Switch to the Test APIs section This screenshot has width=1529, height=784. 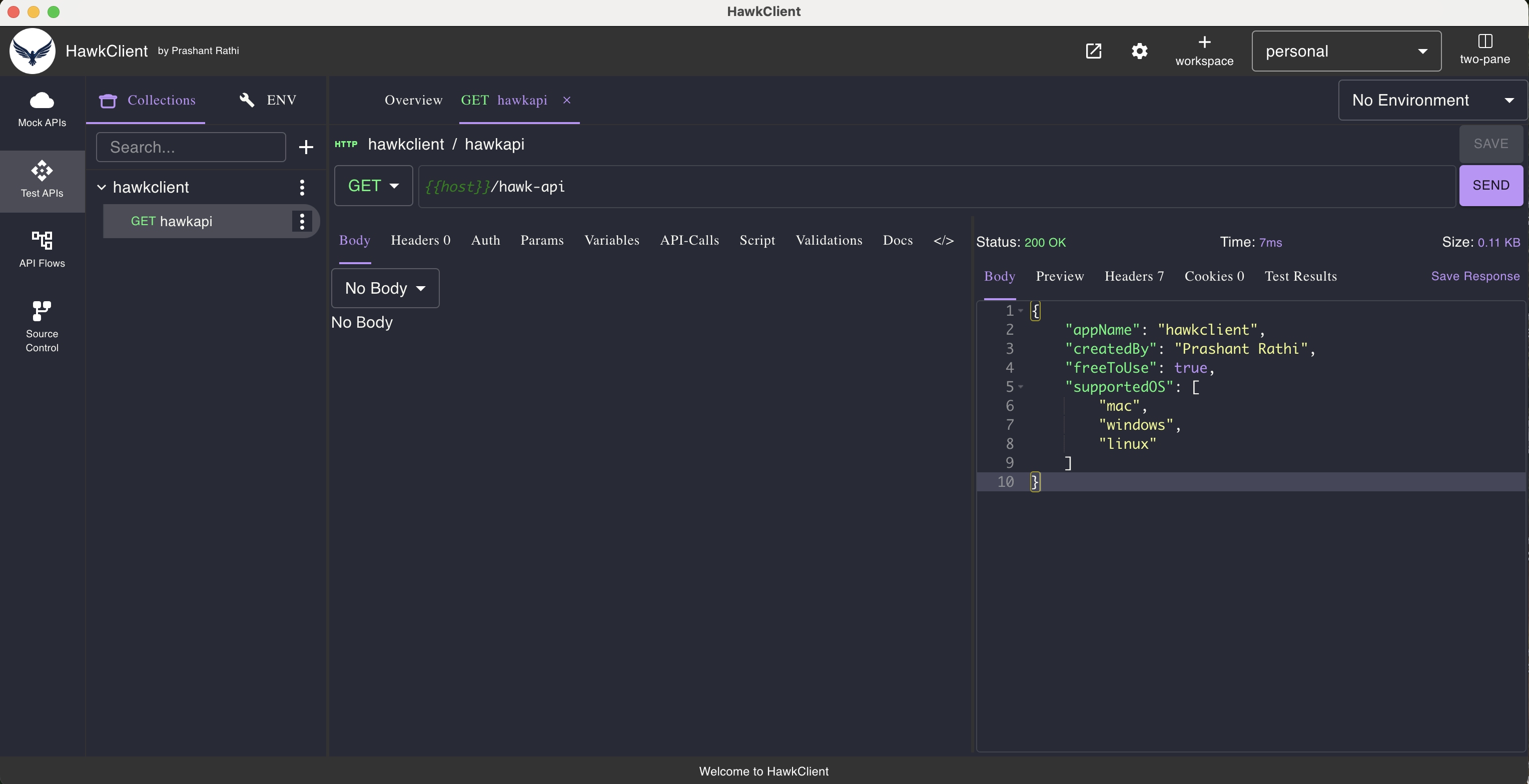[41, 181]
